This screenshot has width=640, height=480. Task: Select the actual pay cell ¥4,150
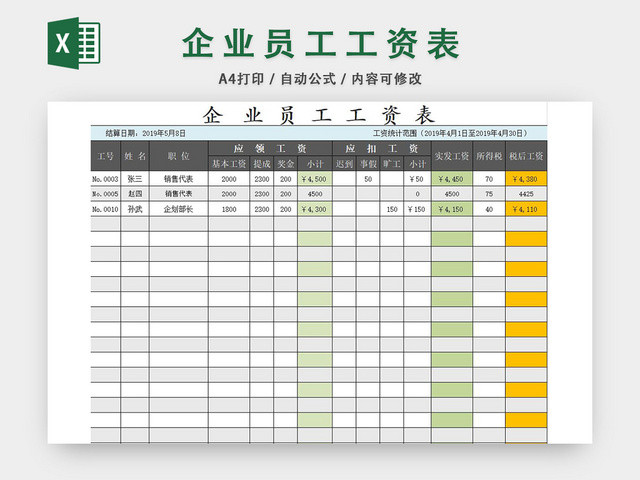pyautogui.click(x=452, y=209)
